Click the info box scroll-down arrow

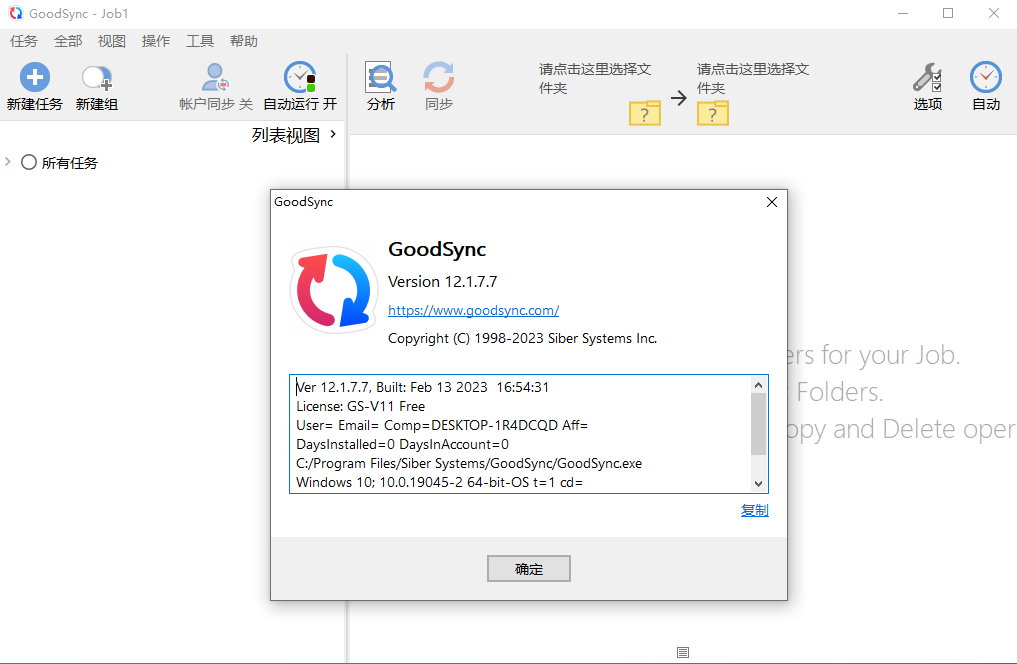(x=758, y=484)
